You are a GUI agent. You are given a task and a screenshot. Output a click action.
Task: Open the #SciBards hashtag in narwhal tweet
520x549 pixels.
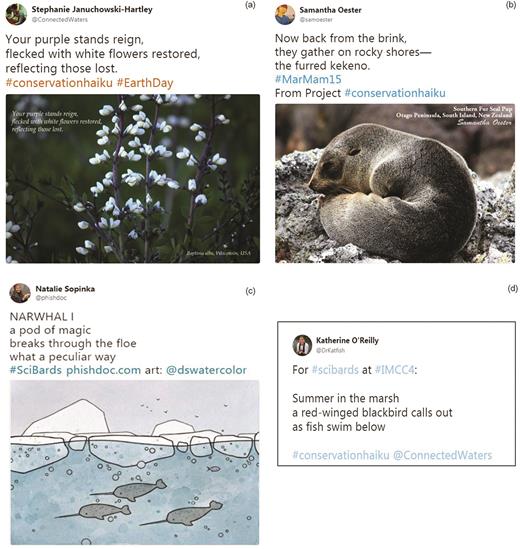(36, 370)
